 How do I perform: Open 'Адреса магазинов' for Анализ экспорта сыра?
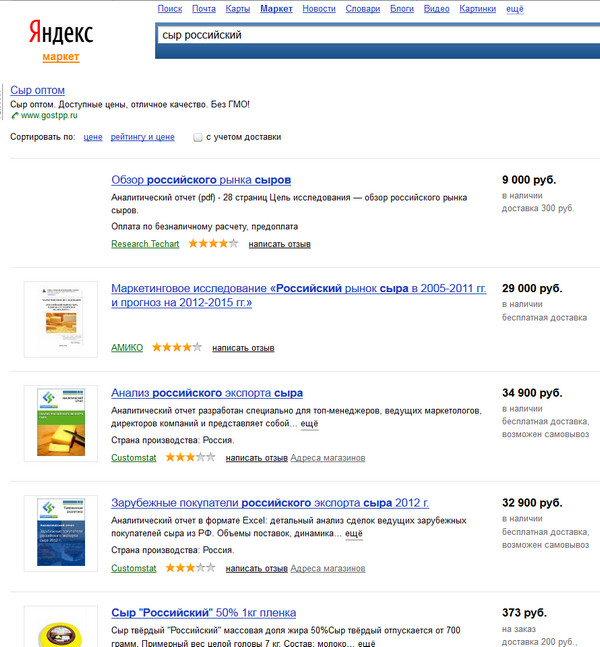(328, 458)
